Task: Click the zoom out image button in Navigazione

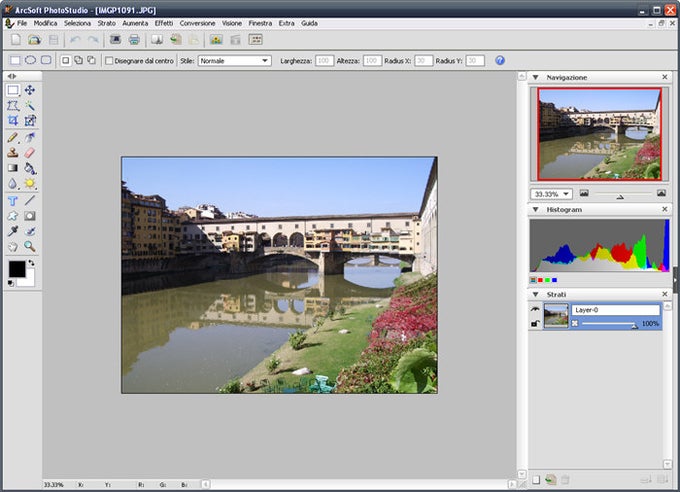Action: pos(584,193)
